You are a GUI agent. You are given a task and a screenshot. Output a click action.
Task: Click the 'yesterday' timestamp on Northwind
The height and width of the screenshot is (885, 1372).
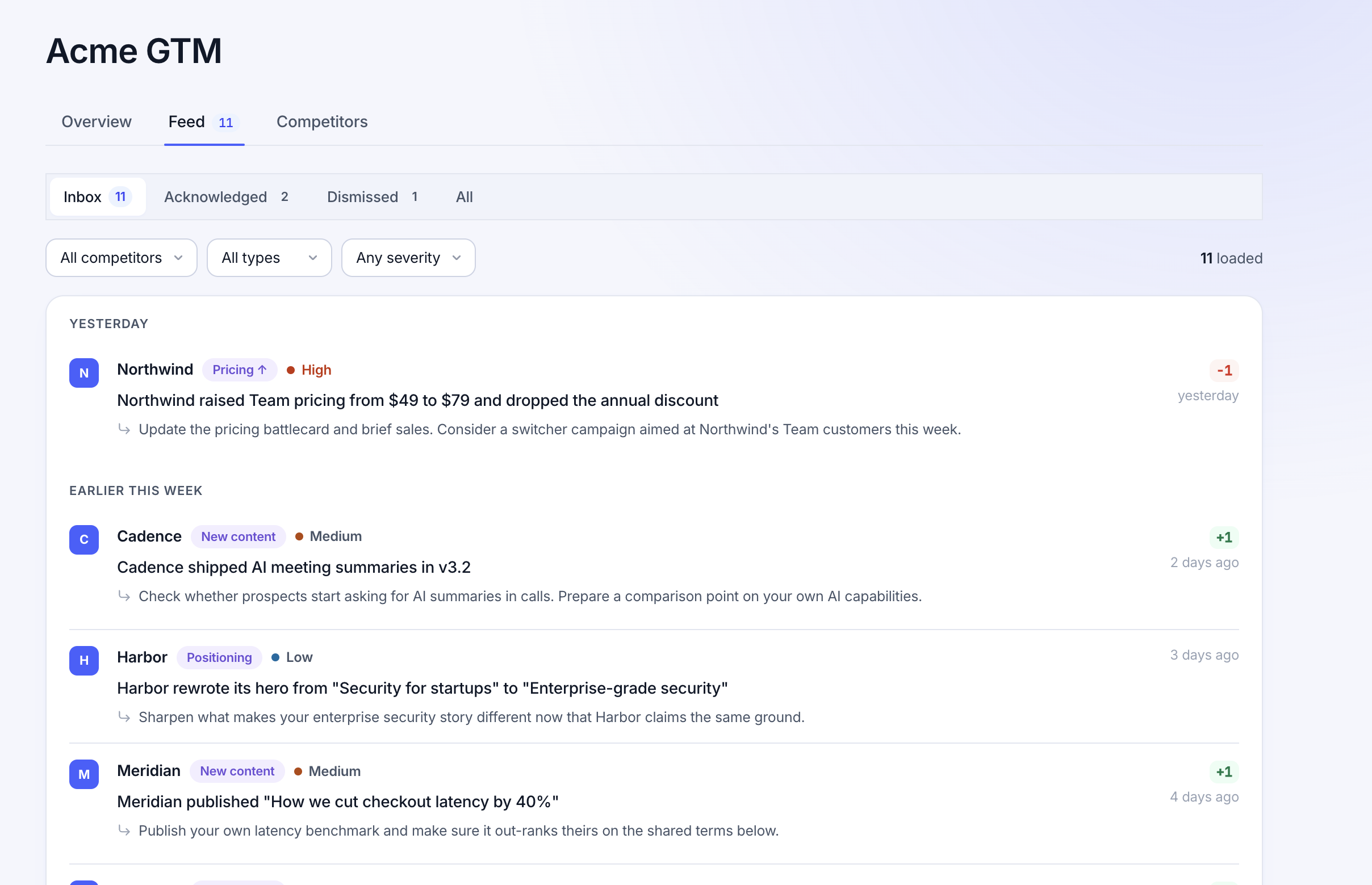coord(1208,396)
